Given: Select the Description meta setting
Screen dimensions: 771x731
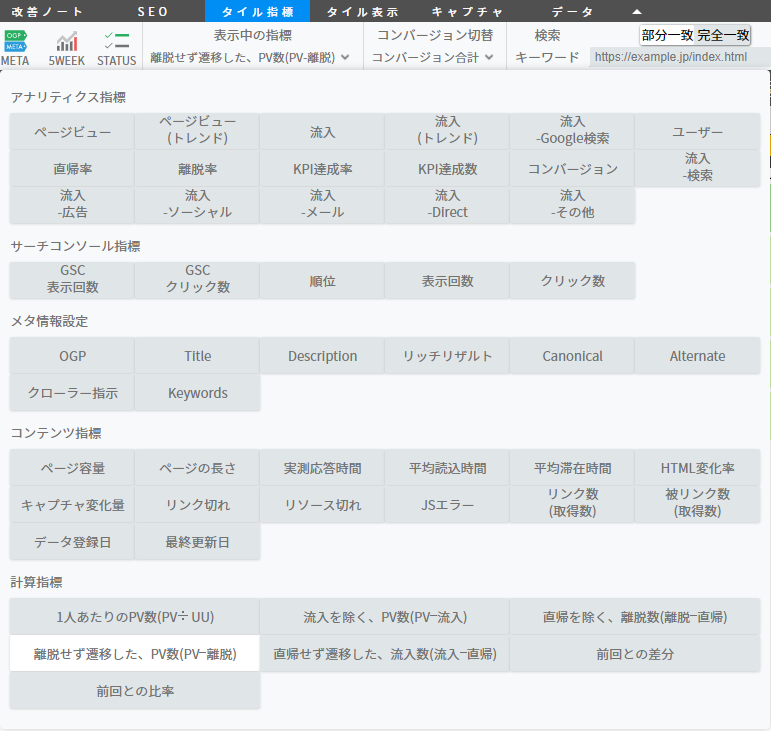Looking at the screenshot, I should pyautogui.click(x=322, y=355).
